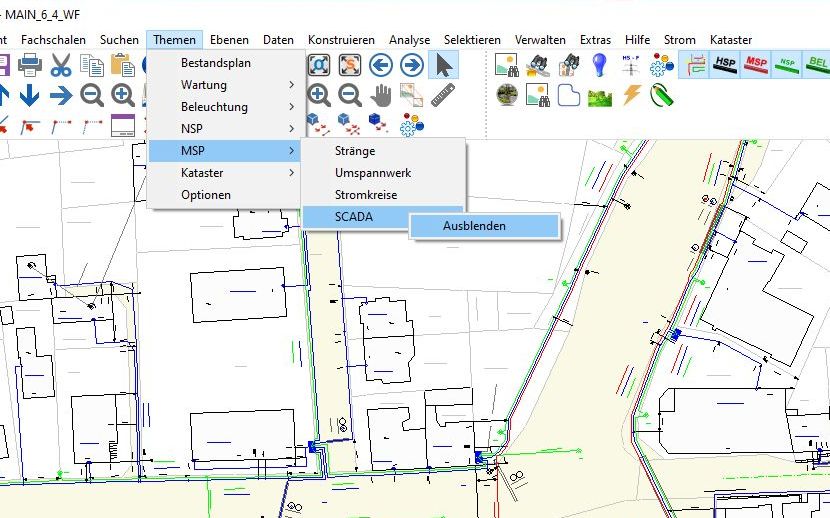Click the navigate back arrow icon
Image resolution: width=830 pixels, height=518 pixels.
point(381,66)
